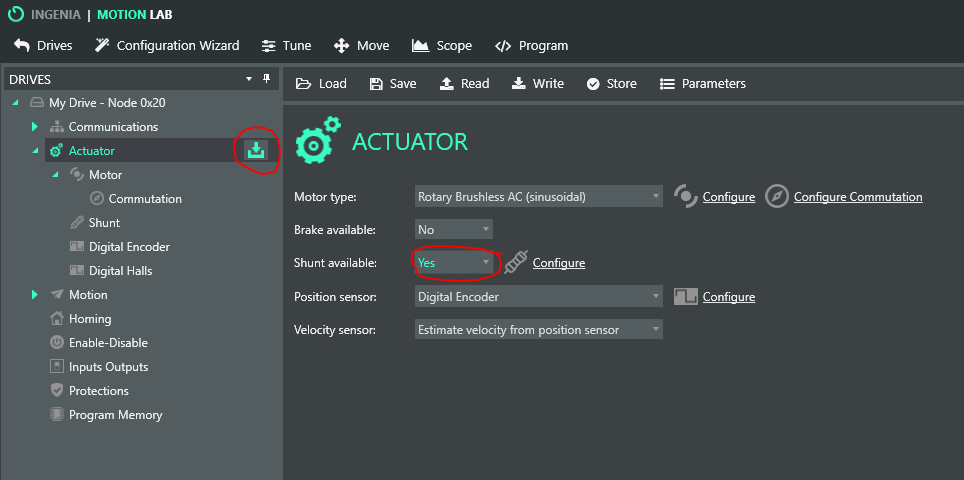
Task: Open the Motor type dropdown
Action: [x=538, y=197]
